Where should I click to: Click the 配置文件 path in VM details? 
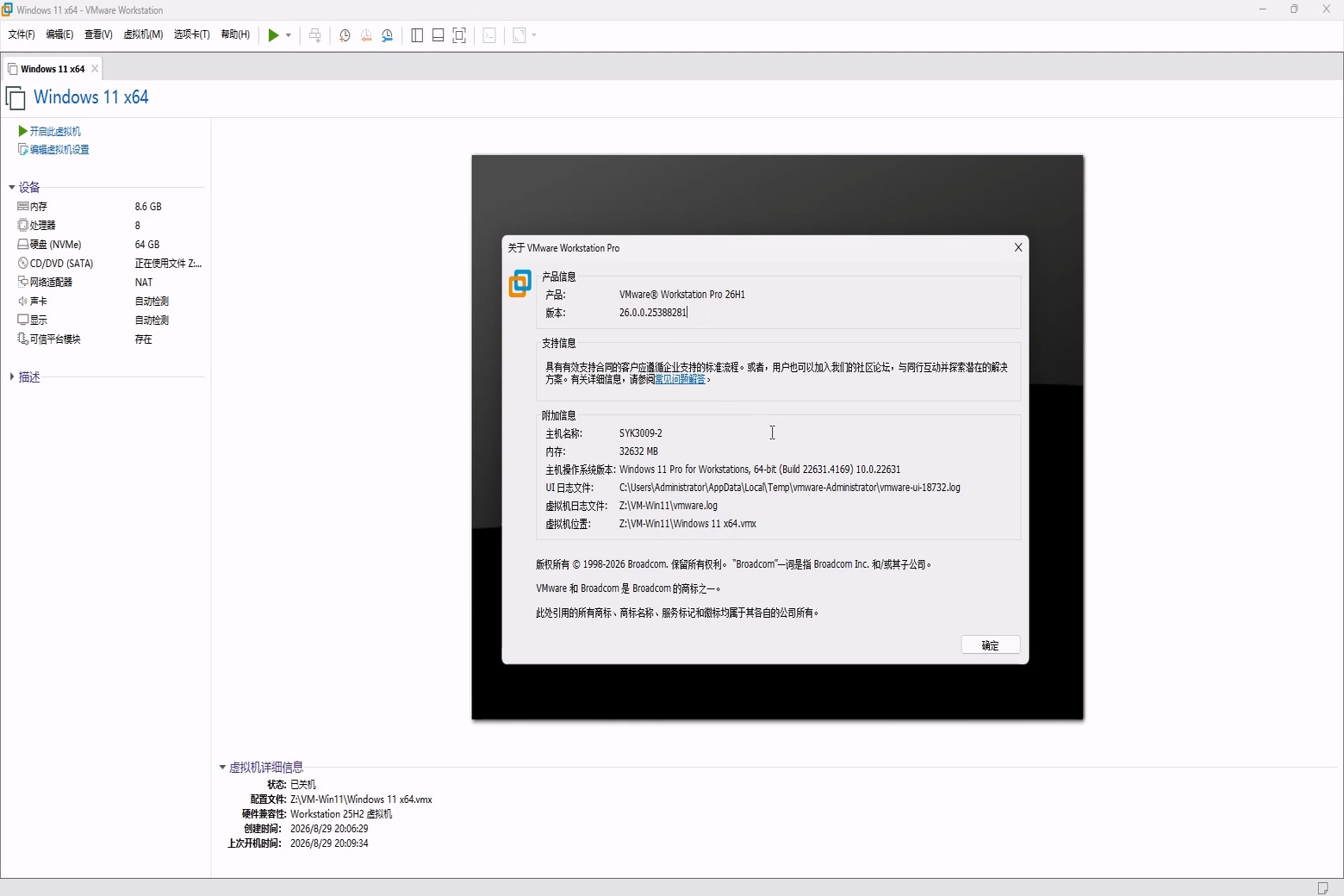361,800
